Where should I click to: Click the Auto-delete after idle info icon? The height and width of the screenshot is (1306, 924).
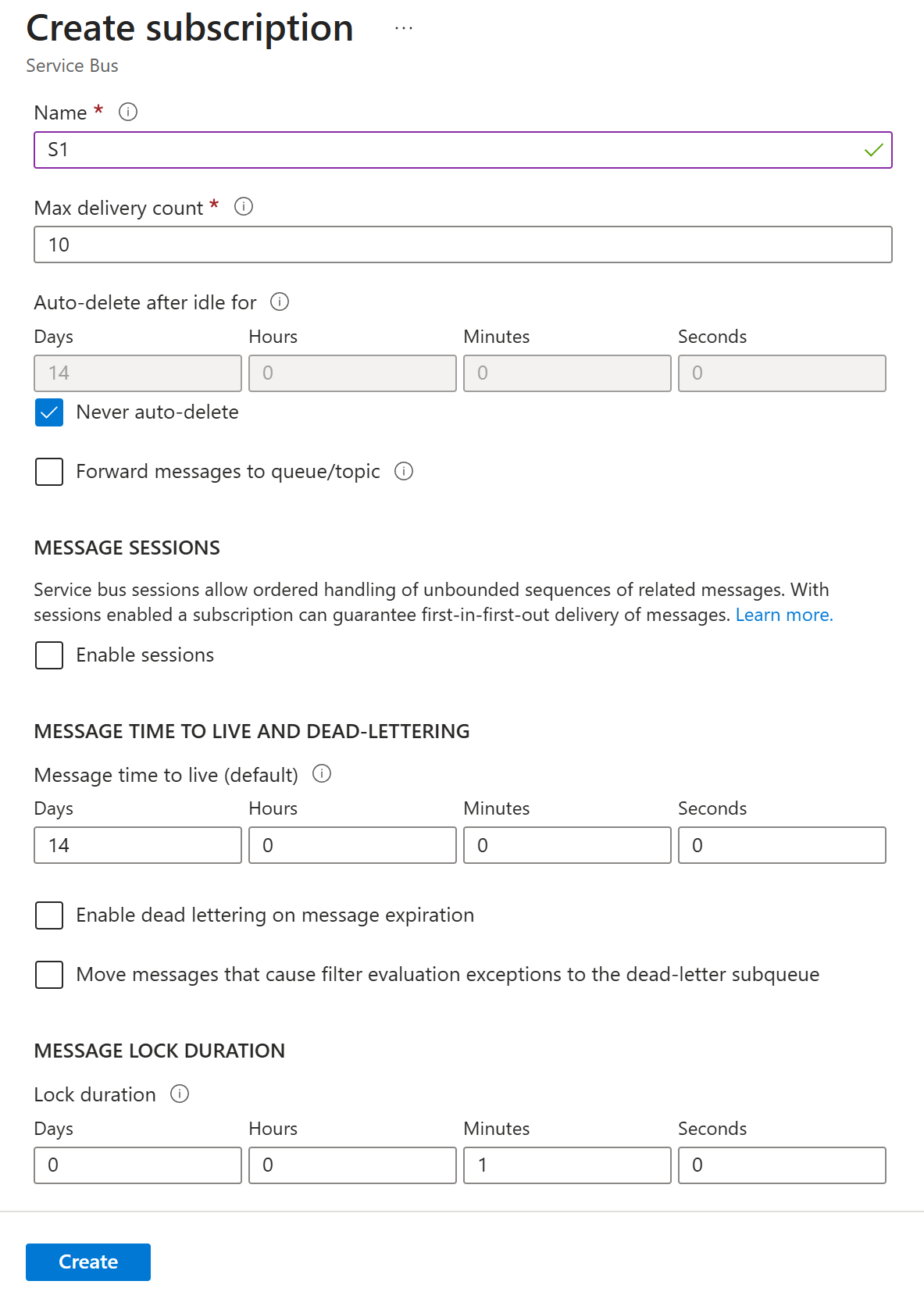coord(281,302)
